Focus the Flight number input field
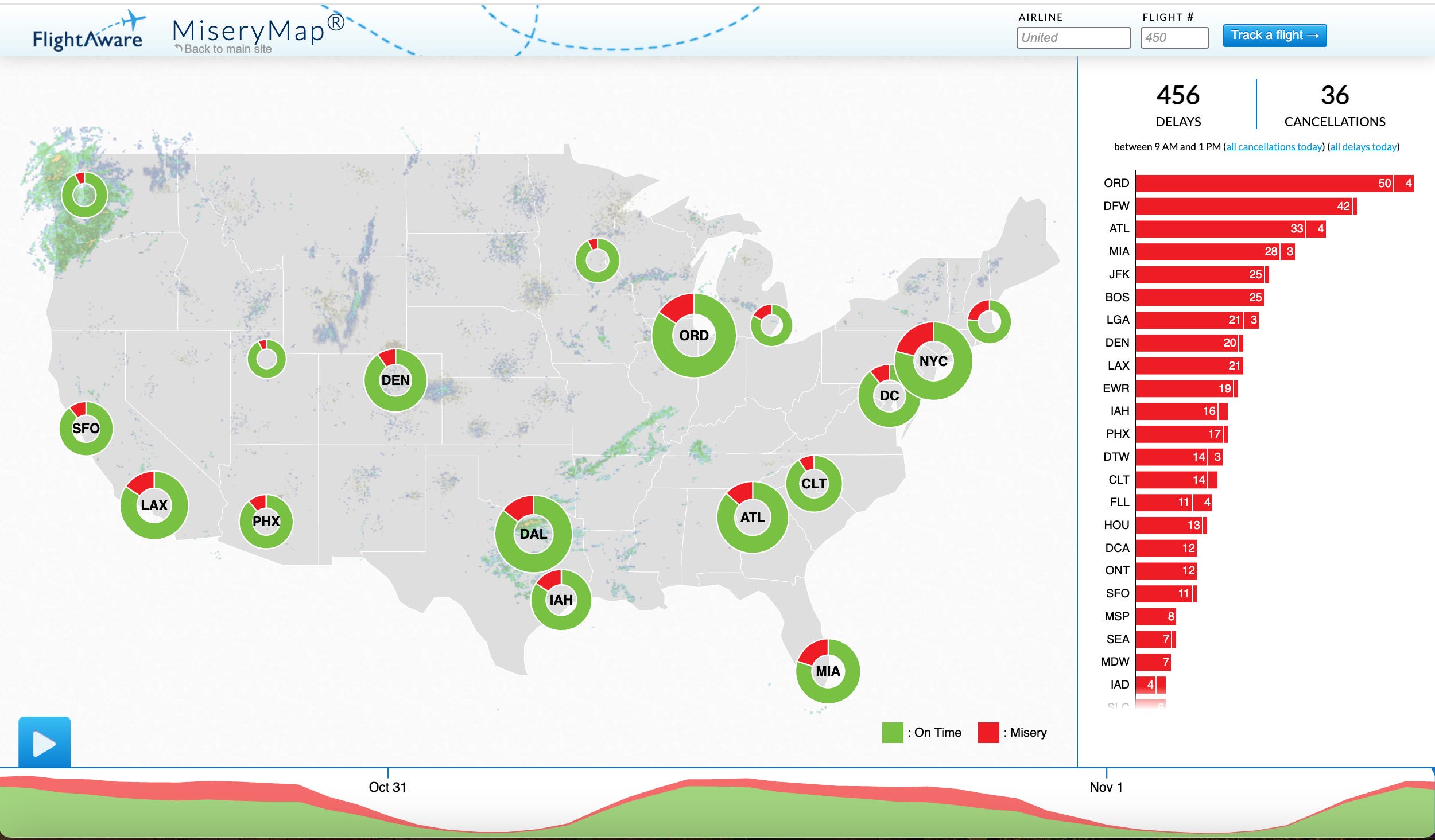The width and height of the screenshot is (1435, 840). (x=1174, y=38)
